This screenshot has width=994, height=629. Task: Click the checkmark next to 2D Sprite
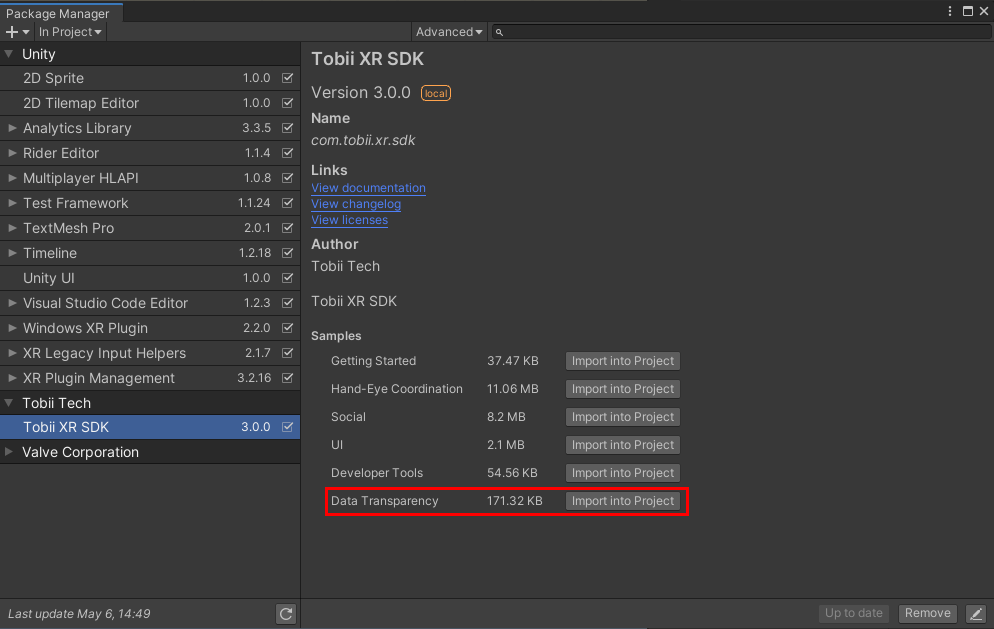point(287,77)
